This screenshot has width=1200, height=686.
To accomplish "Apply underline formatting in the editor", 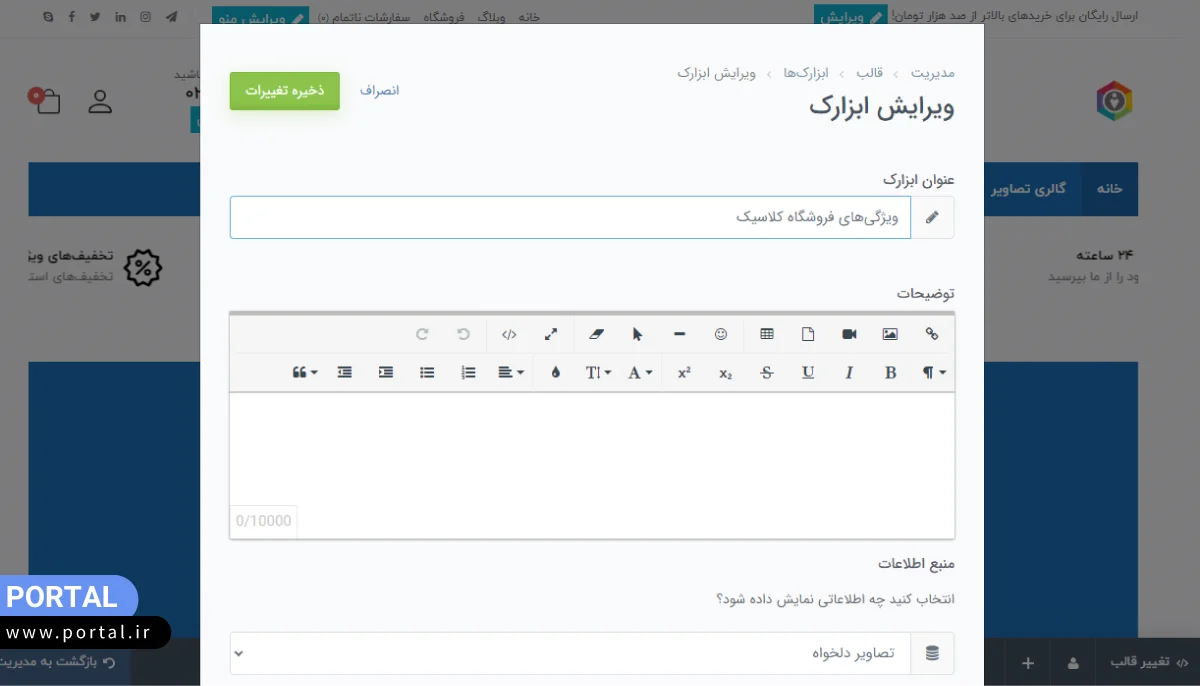I will pos(808,371).
